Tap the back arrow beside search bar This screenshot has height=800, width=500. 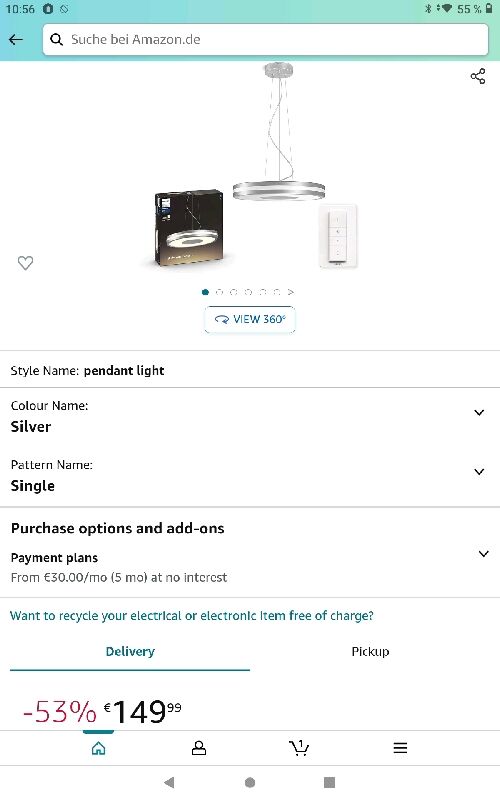click(16, 39)
